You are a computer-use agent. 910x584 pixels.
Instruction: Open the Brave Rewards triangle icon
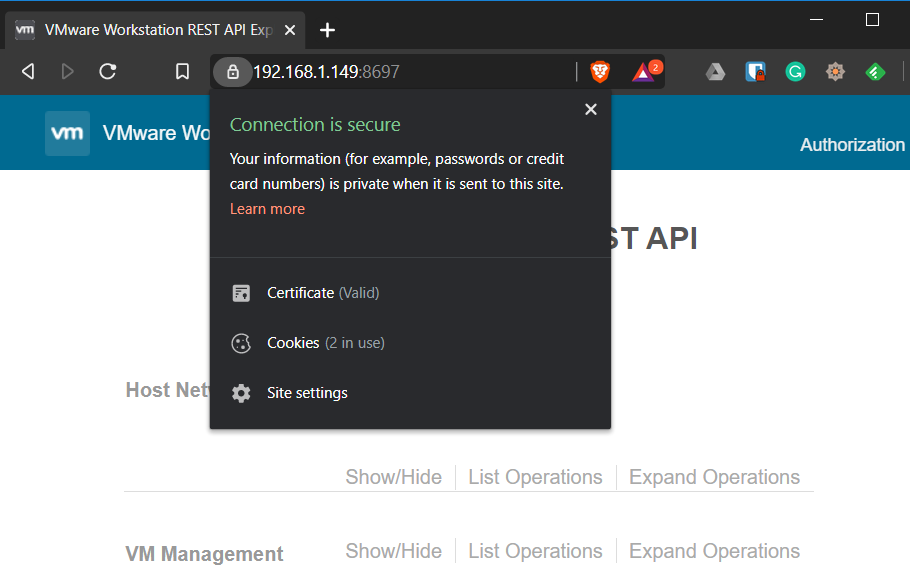(644, 71)
